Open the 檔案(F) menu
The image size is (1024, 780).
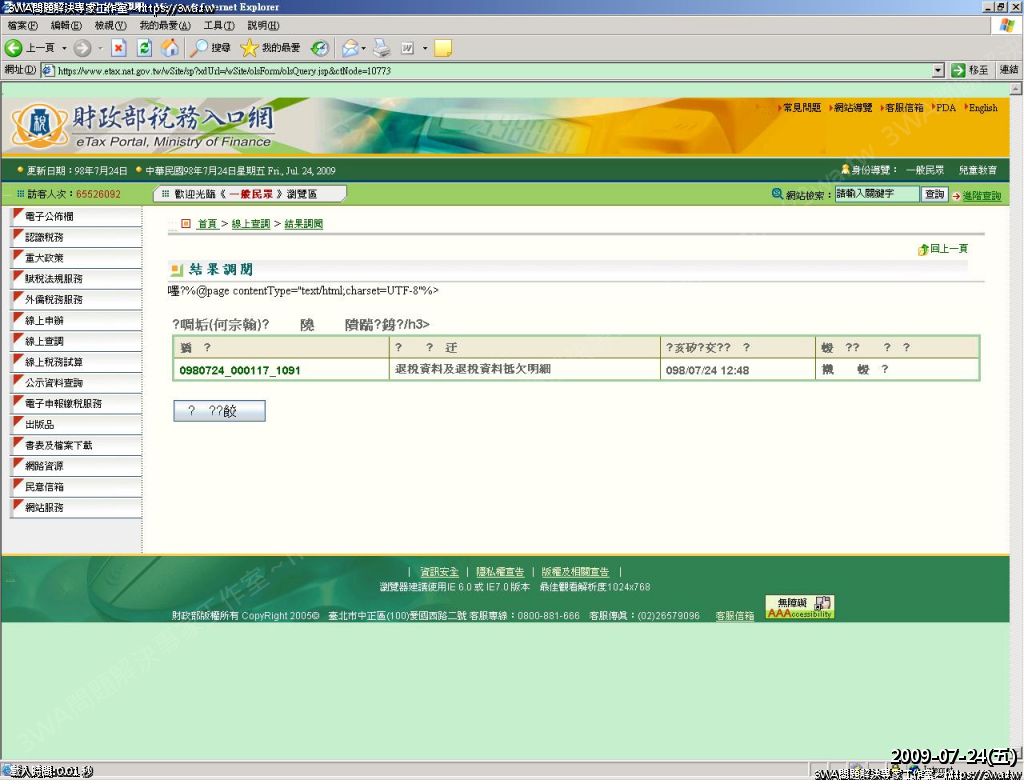[x=22, y=25]
